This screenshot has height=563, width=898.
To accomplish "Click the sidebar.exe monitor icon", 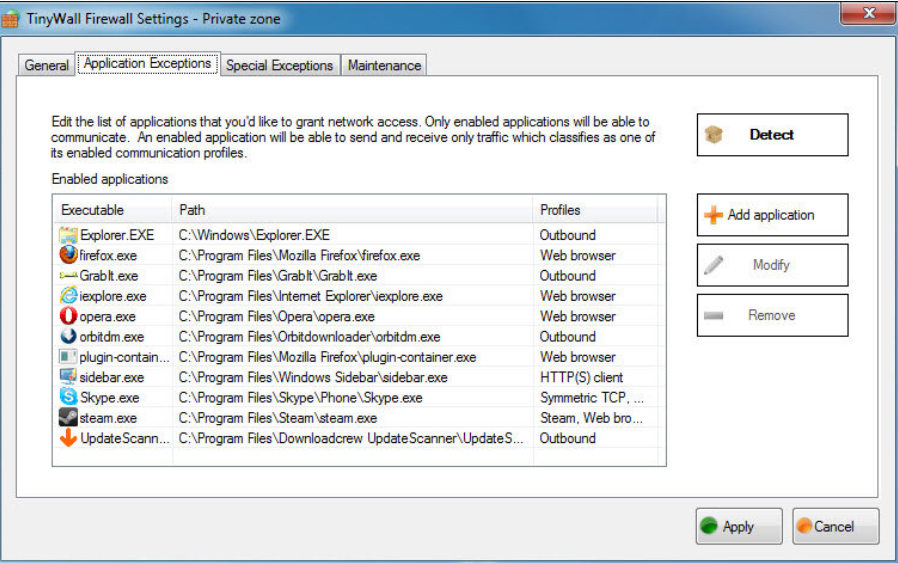I will [x=68, y=377].
